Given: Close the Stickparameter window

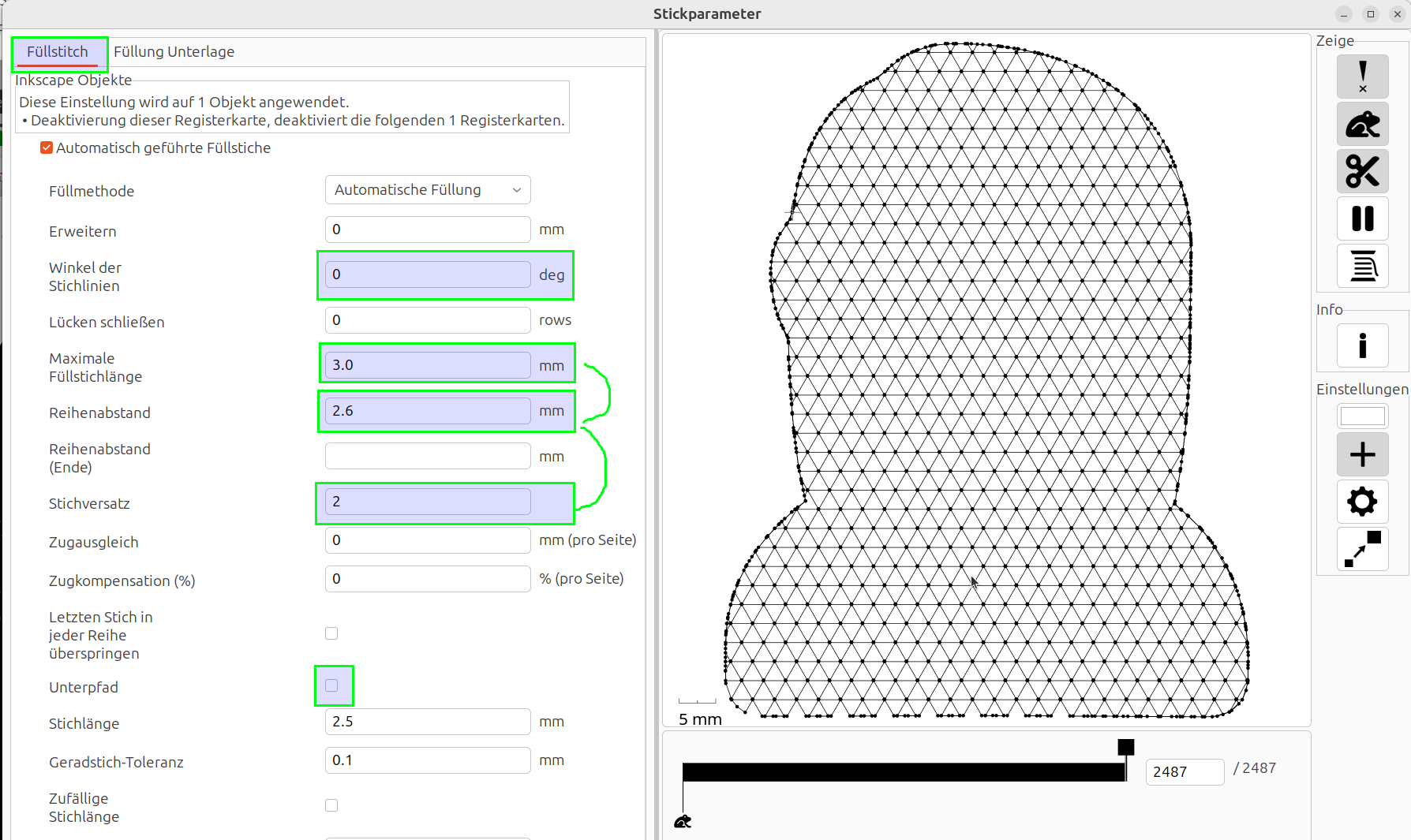Looking at the screenshot, I should pyautogui.click(x=1398, y=14).
